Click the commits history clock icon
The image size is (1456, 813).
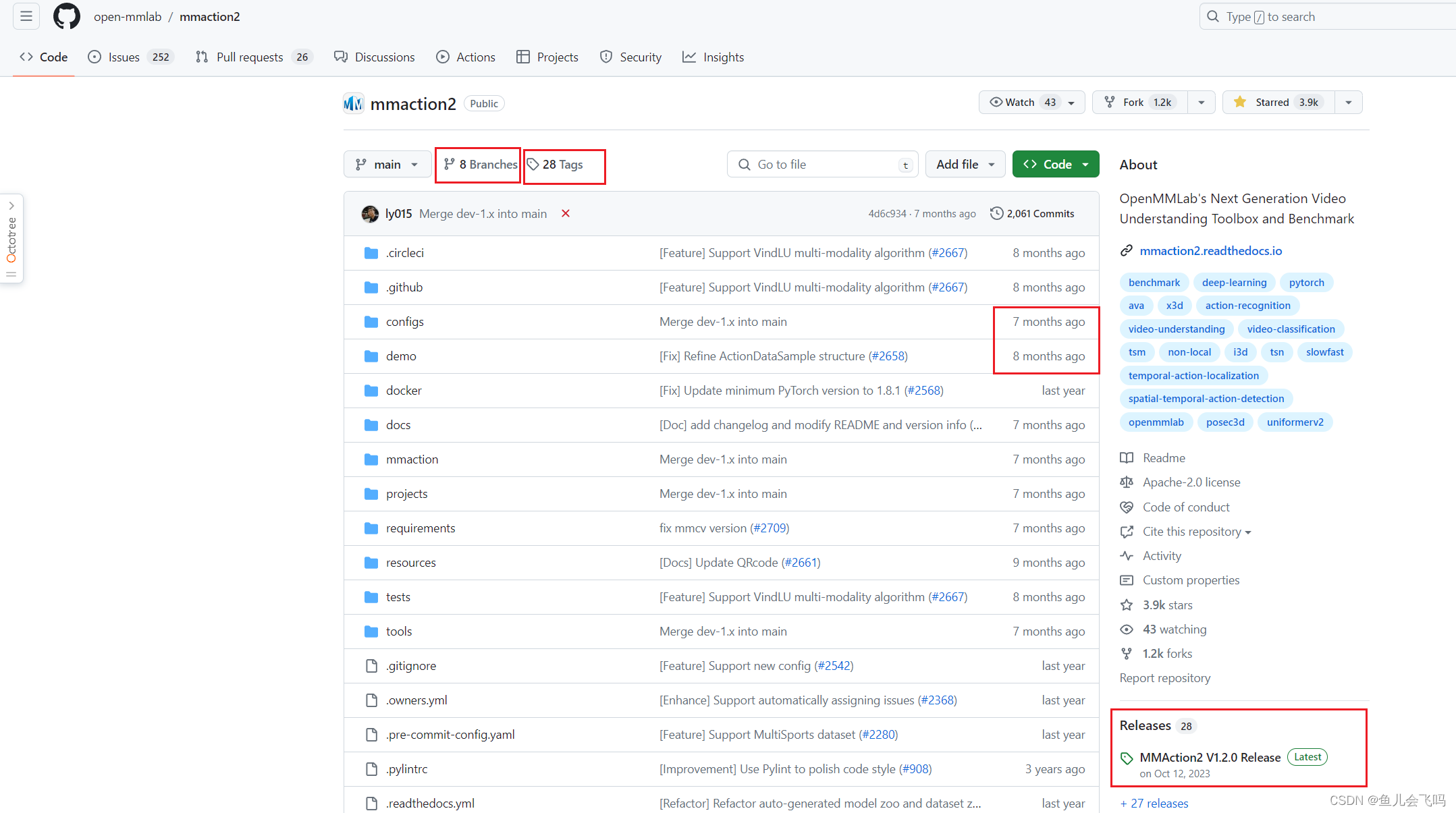[x=996, y=213]
